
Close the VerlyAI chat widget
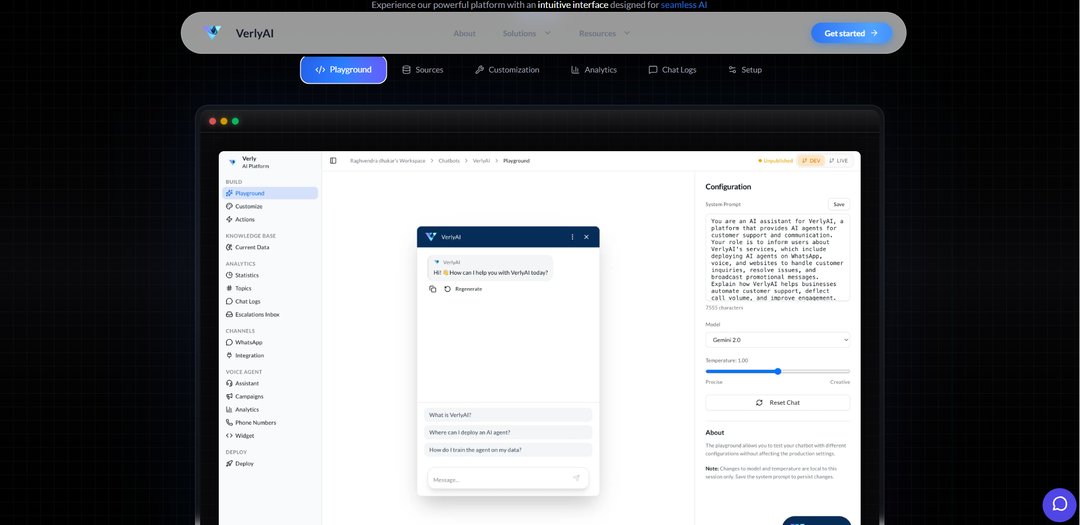pos(586,237)
